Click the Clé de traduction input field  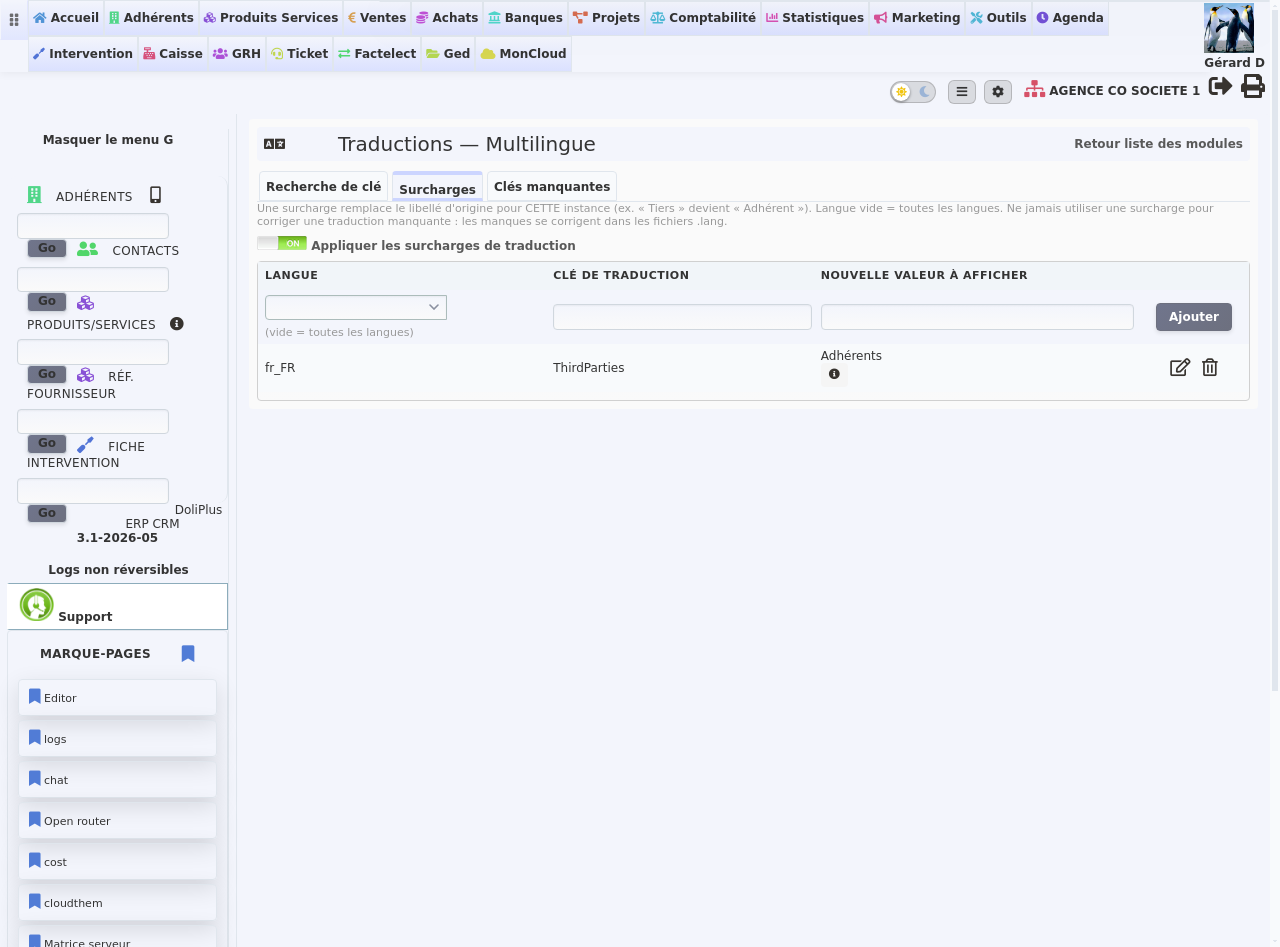682,317
